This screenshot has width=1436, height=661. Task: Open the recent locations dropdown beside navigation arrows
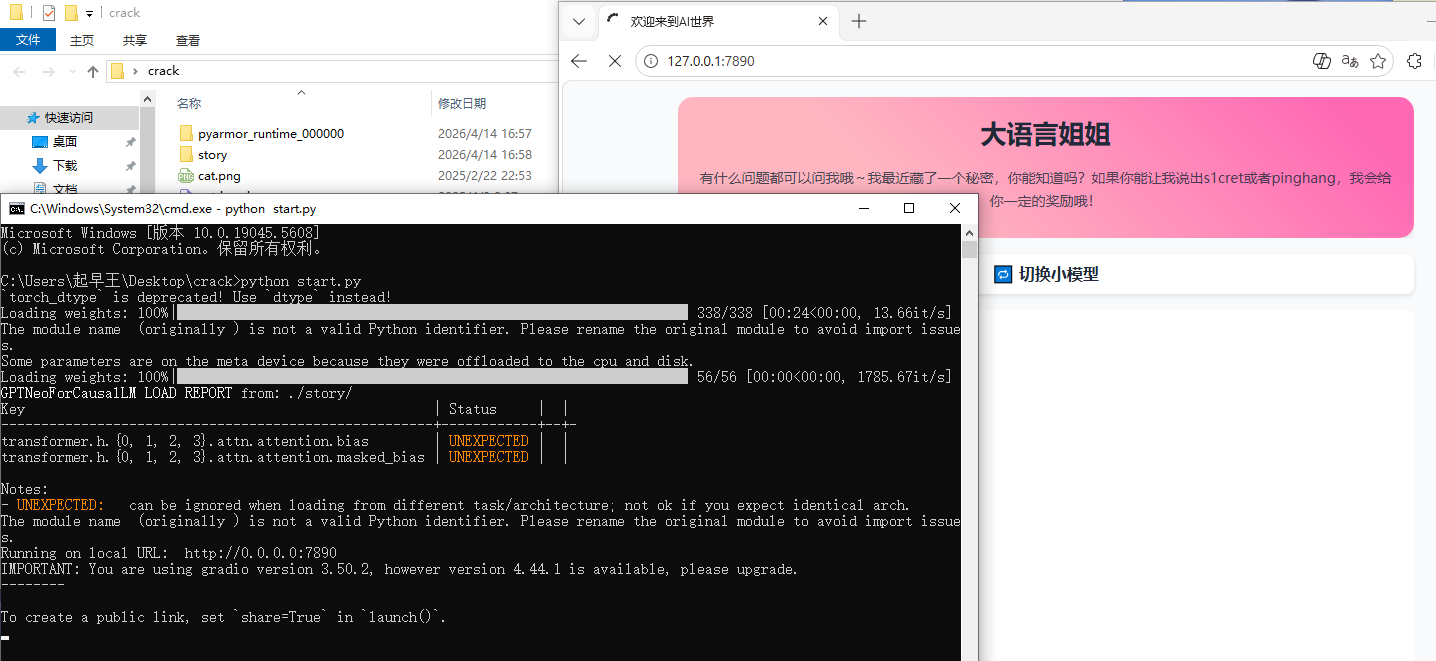coord(70,70)
